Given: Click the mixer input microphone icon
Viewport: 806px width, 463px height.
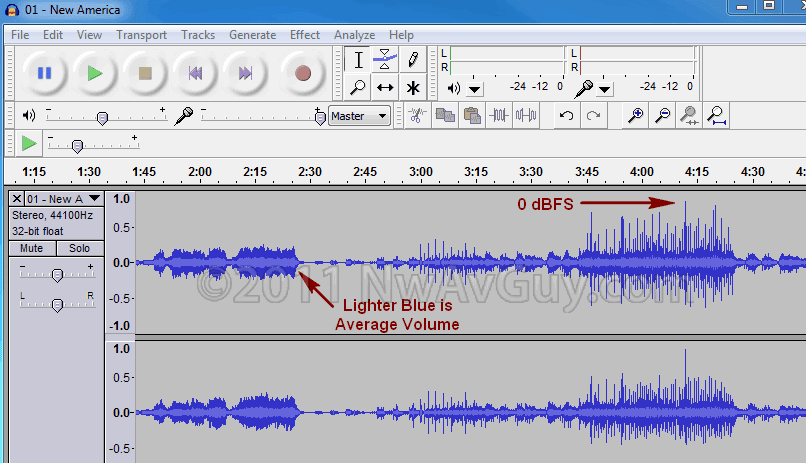Looking at the screenshot, I should (184, 116).
